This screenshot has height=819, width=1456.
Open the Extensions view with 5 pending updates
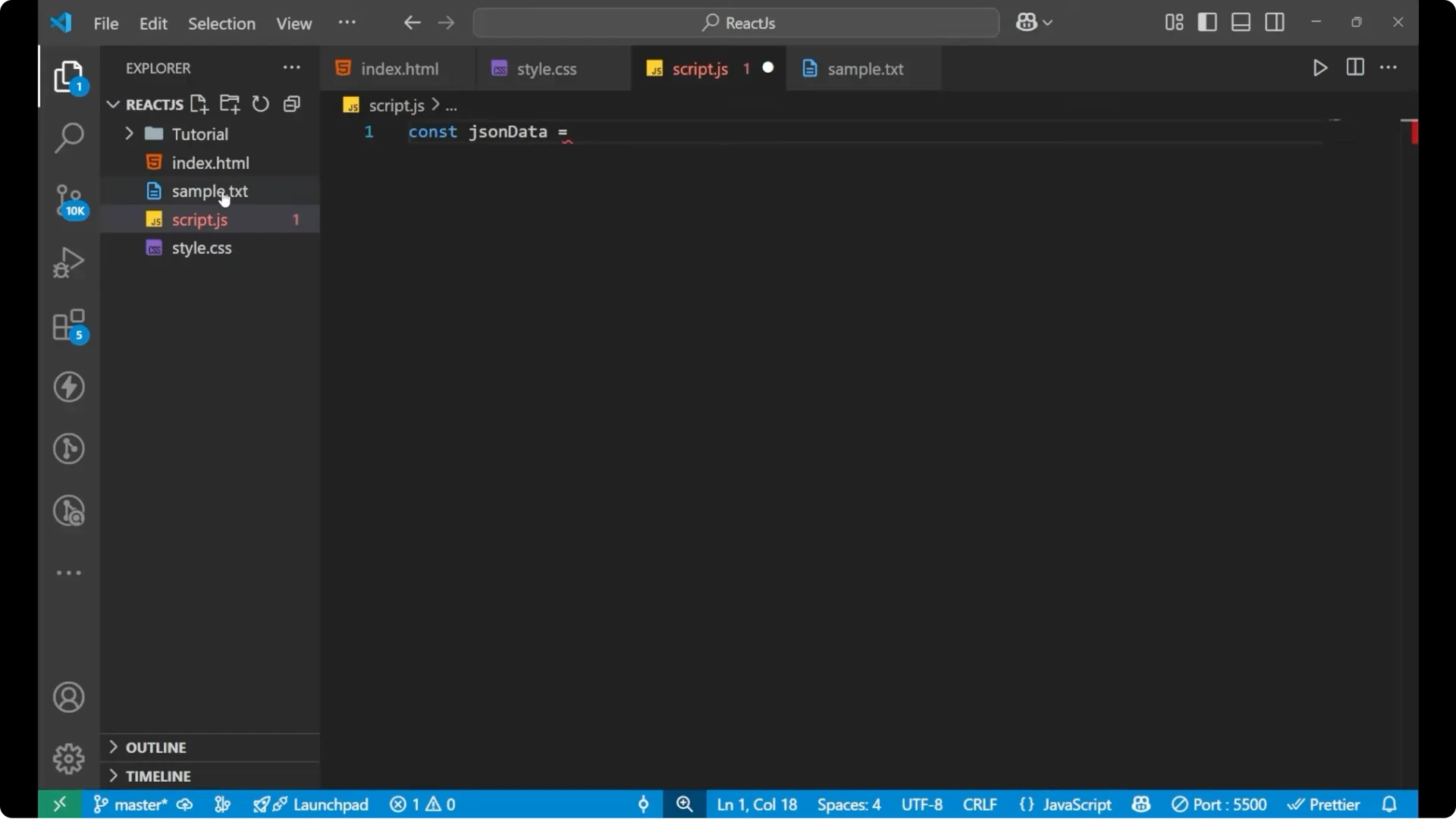pyautogui.click(x=69, y=326)
